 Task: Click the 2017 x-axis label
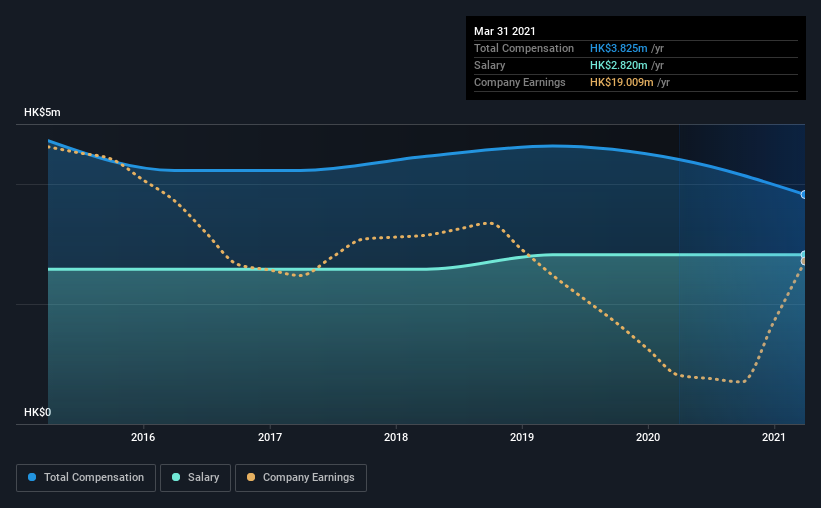(x=270, y=437)
